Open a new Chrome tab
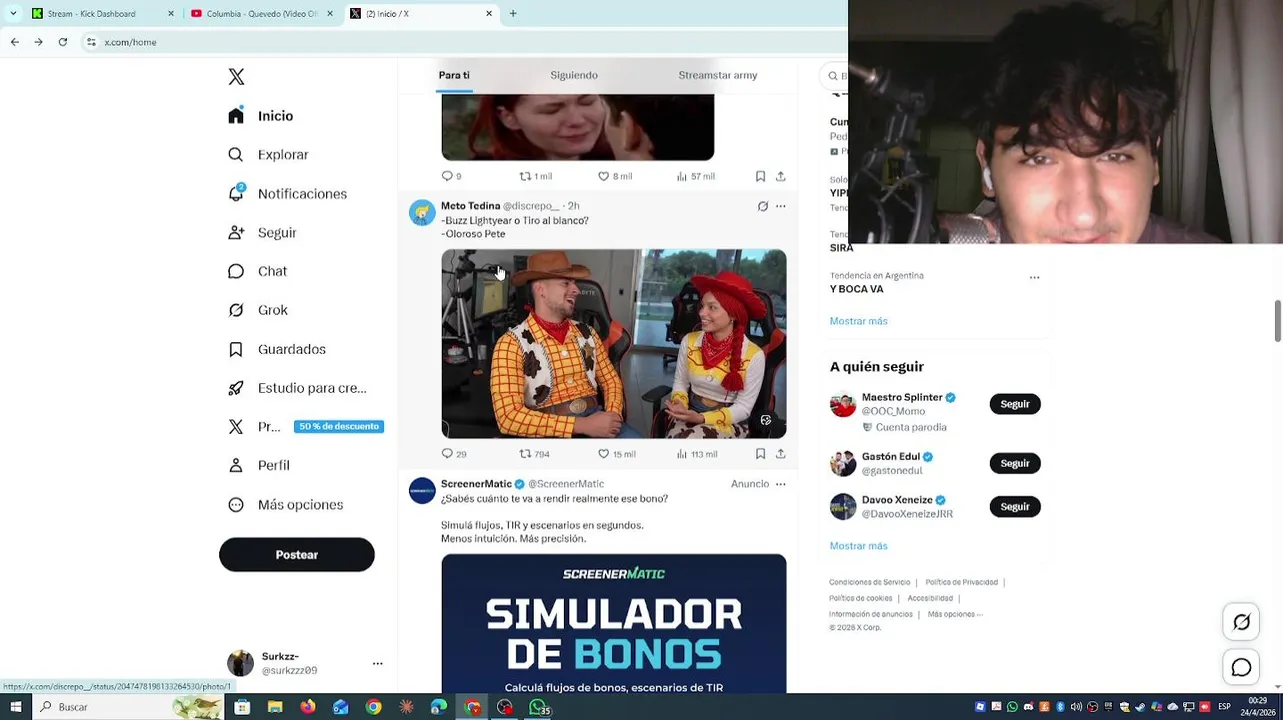 pos(513,14)
